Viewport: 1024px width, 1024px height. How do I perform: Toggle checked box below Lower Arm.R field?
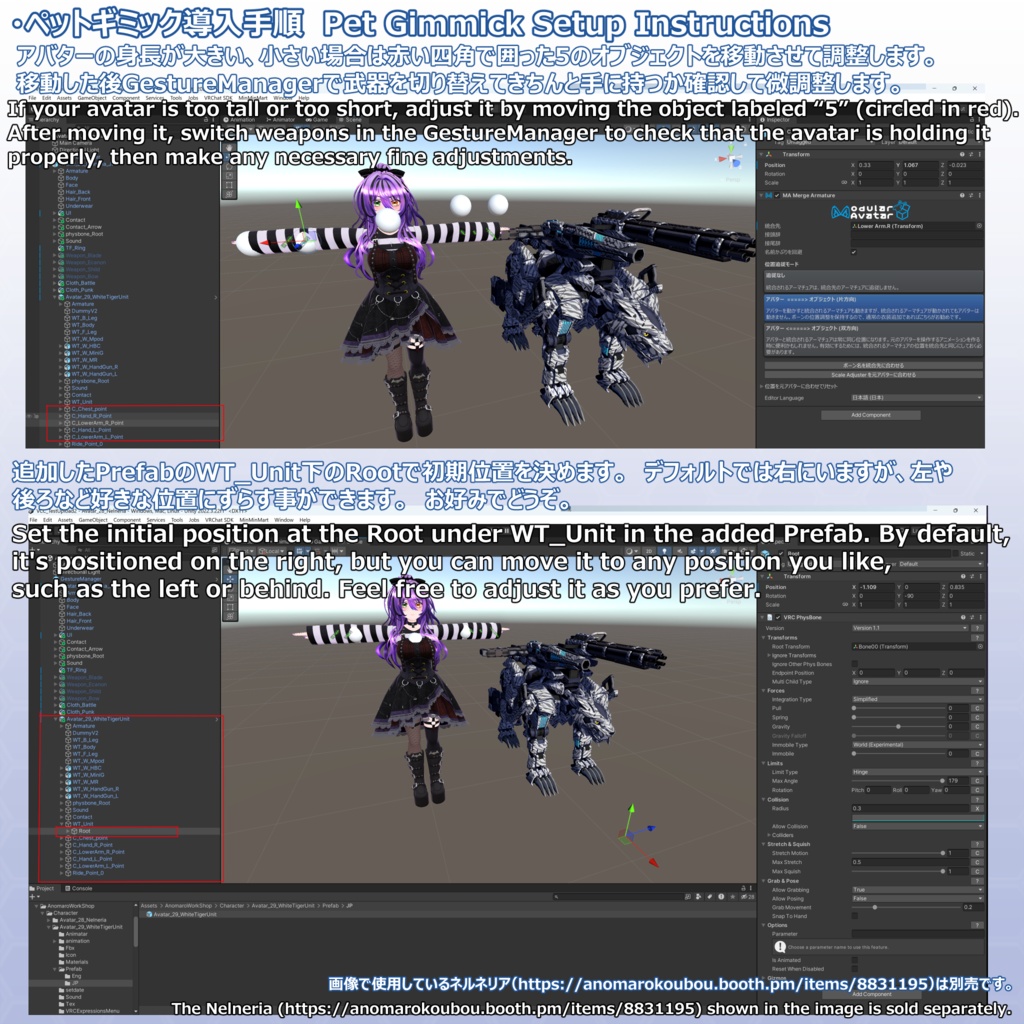(x=854, y=252)
